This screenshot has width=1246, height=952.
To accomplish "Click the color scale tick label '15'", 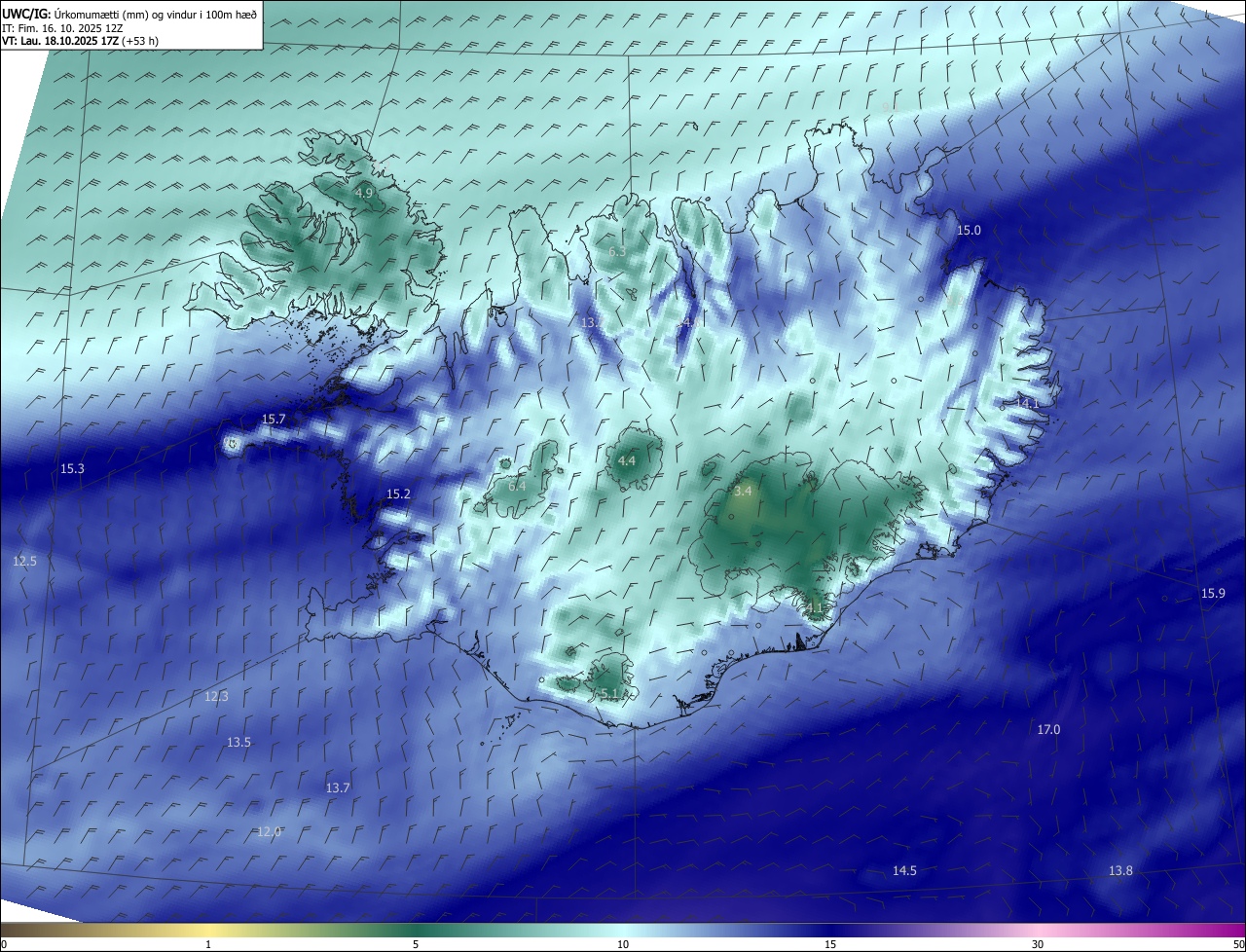I will point(830,944).
